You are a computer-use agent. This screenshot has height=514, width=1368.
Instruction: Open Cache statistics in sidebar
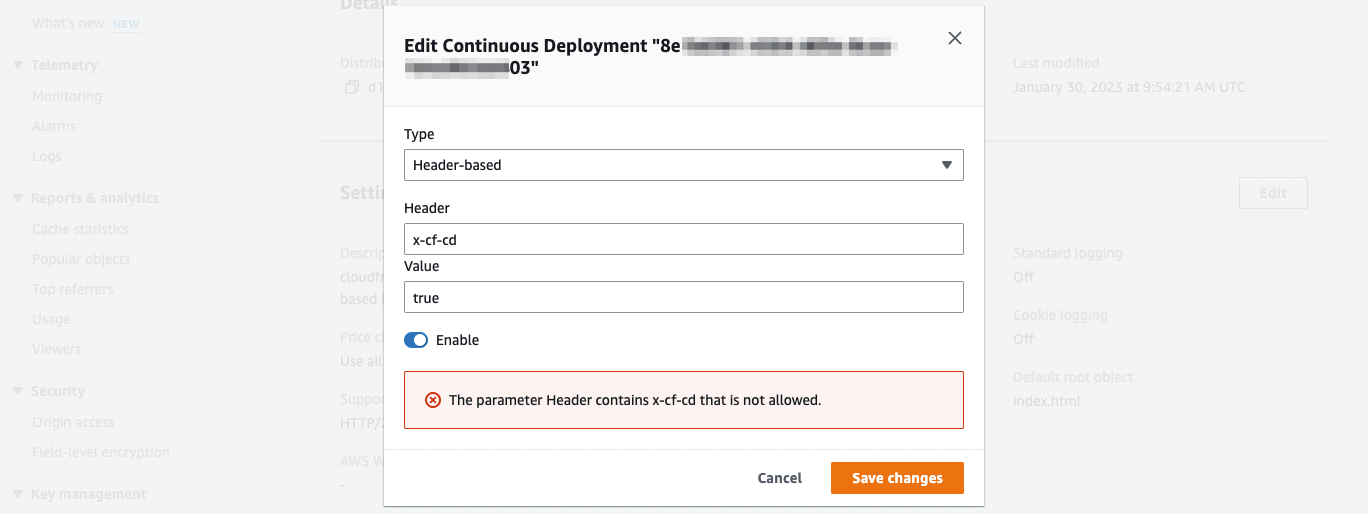coord(80,229)
